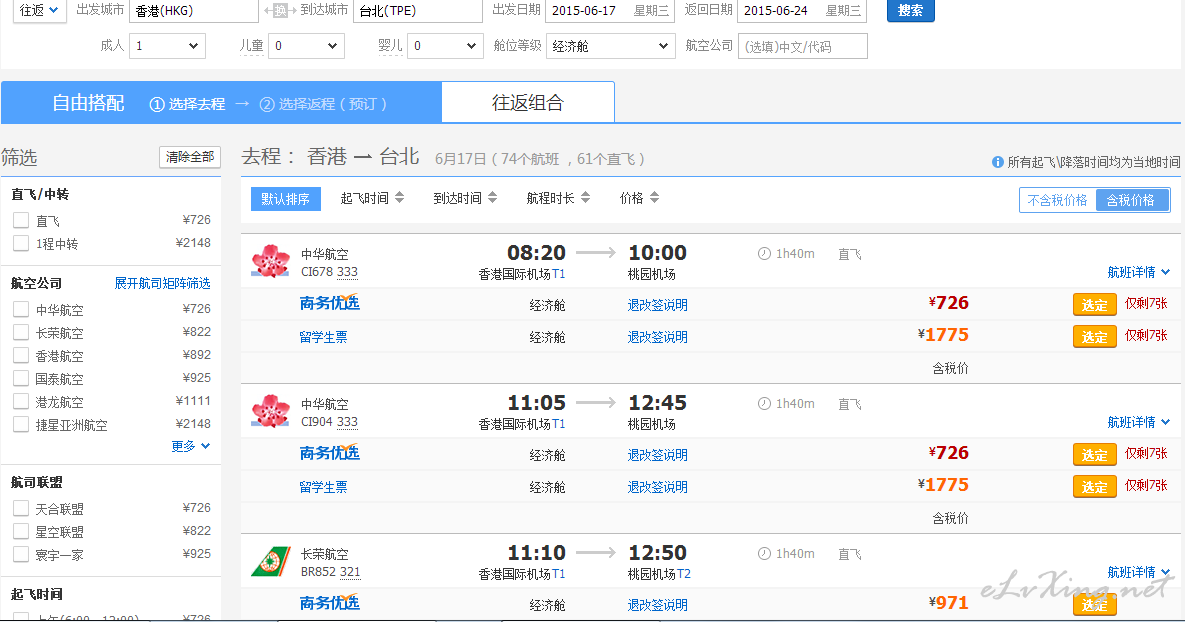Screen dimensions: 1185x622
Task: Tick the 中华航空 airline checkbox
Action: (21, 309)
